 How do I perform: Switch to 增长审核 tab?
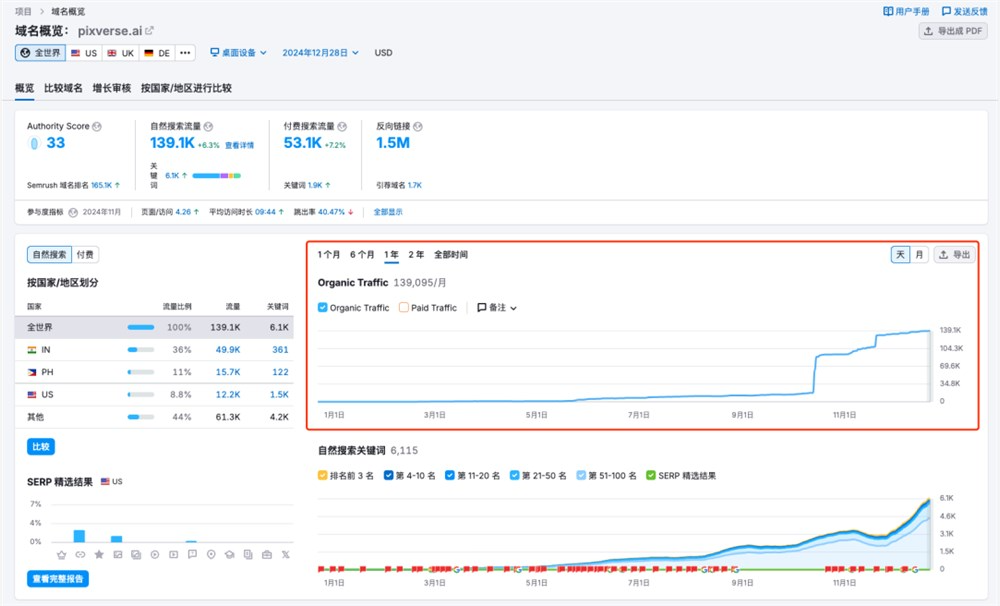[x=112, y=88]
